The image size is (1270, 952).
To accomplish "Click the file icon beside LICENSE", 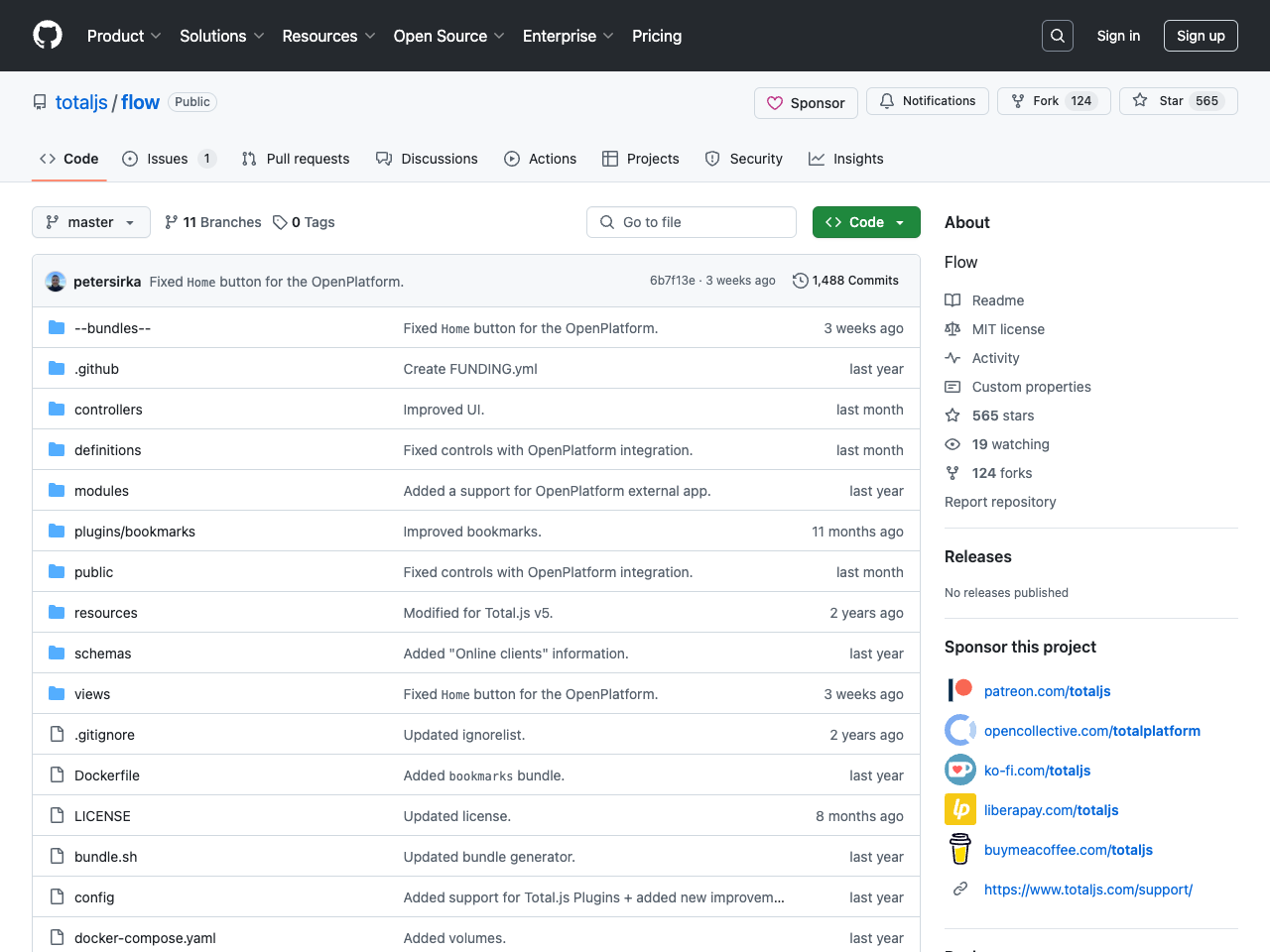I will point(57,815).
